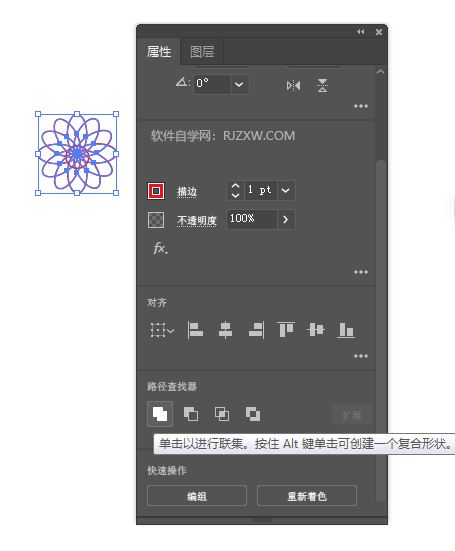Click the 扩展 expand button
The image size is (455, 551).
(352, 415)
